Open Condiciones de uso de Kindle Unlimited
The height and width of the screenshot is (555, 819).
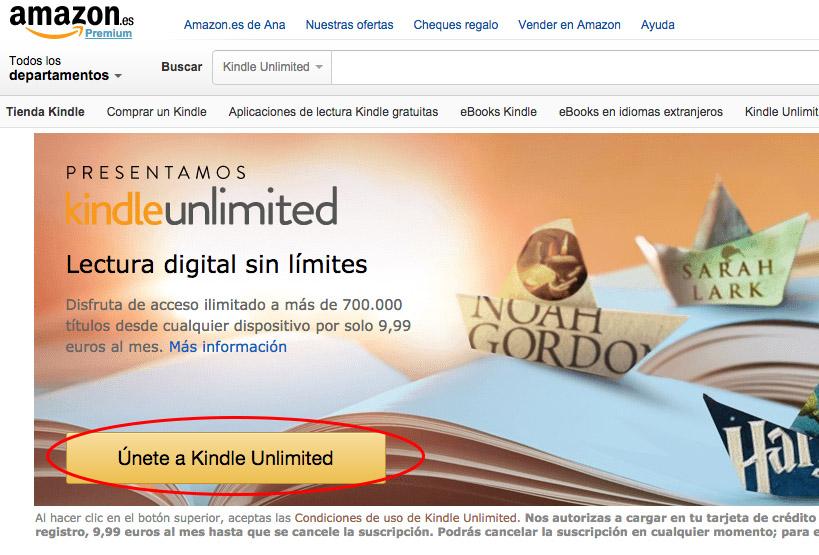406,518
